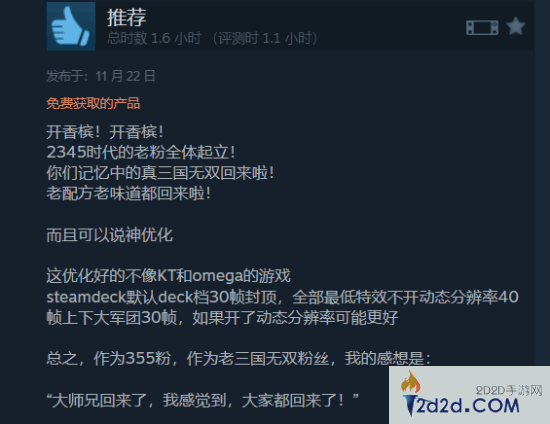Click the line 总之，作为355粉

click(x=239, y=358)
